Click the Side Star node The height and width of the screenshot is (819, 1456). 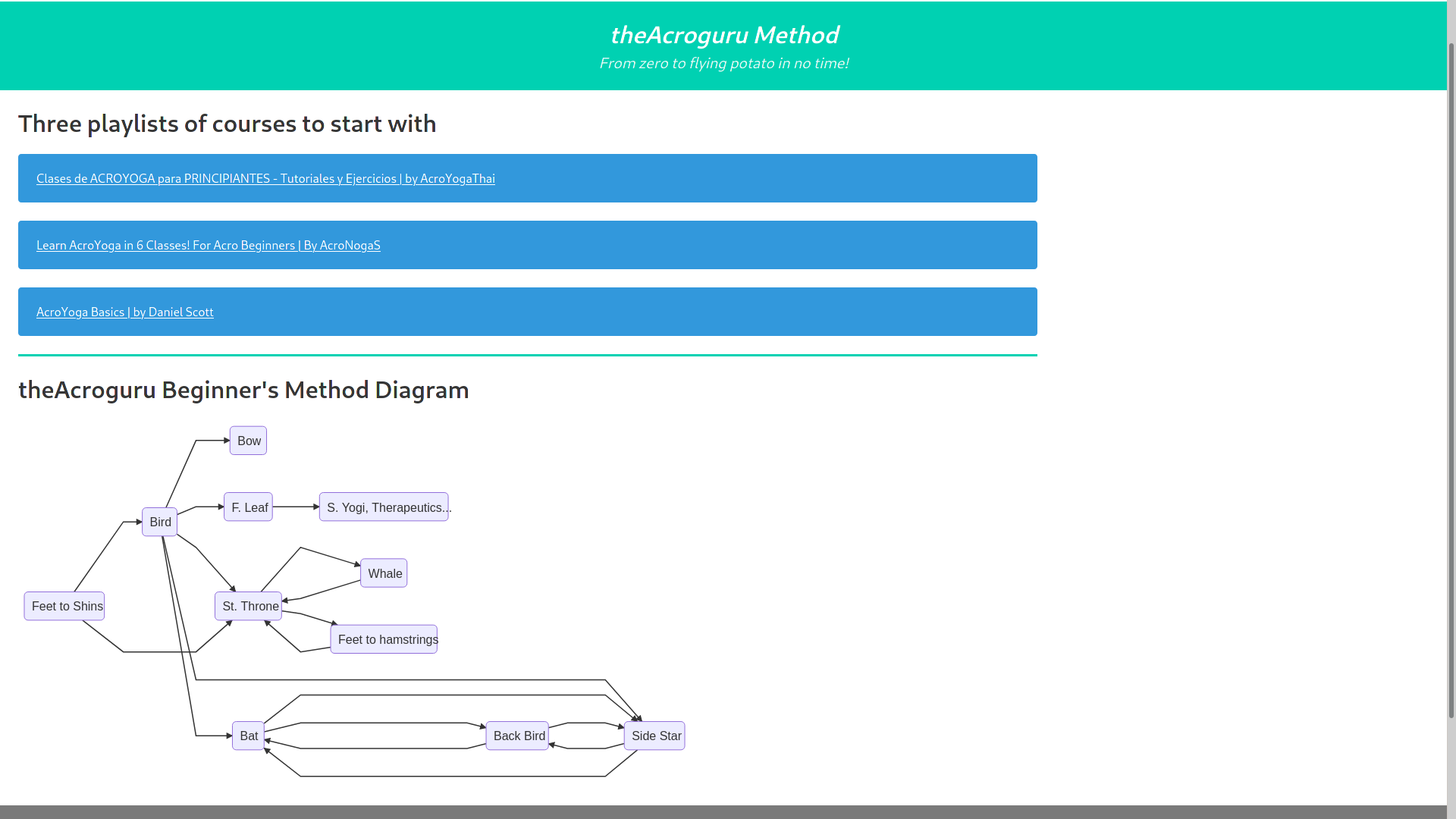(654, 736)
